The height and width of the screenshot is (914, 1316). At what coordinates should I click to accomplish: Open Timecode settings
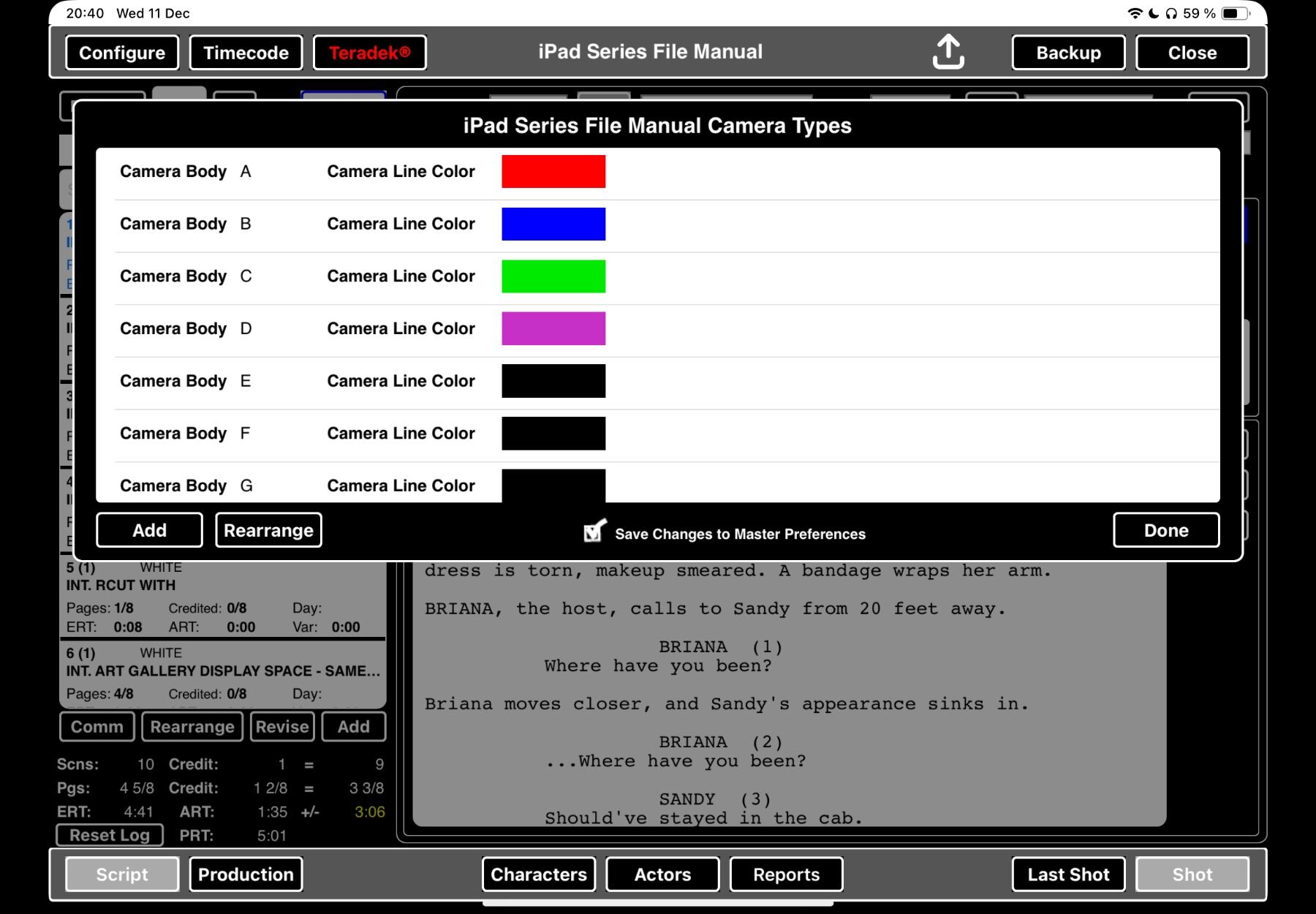(246, 53)
